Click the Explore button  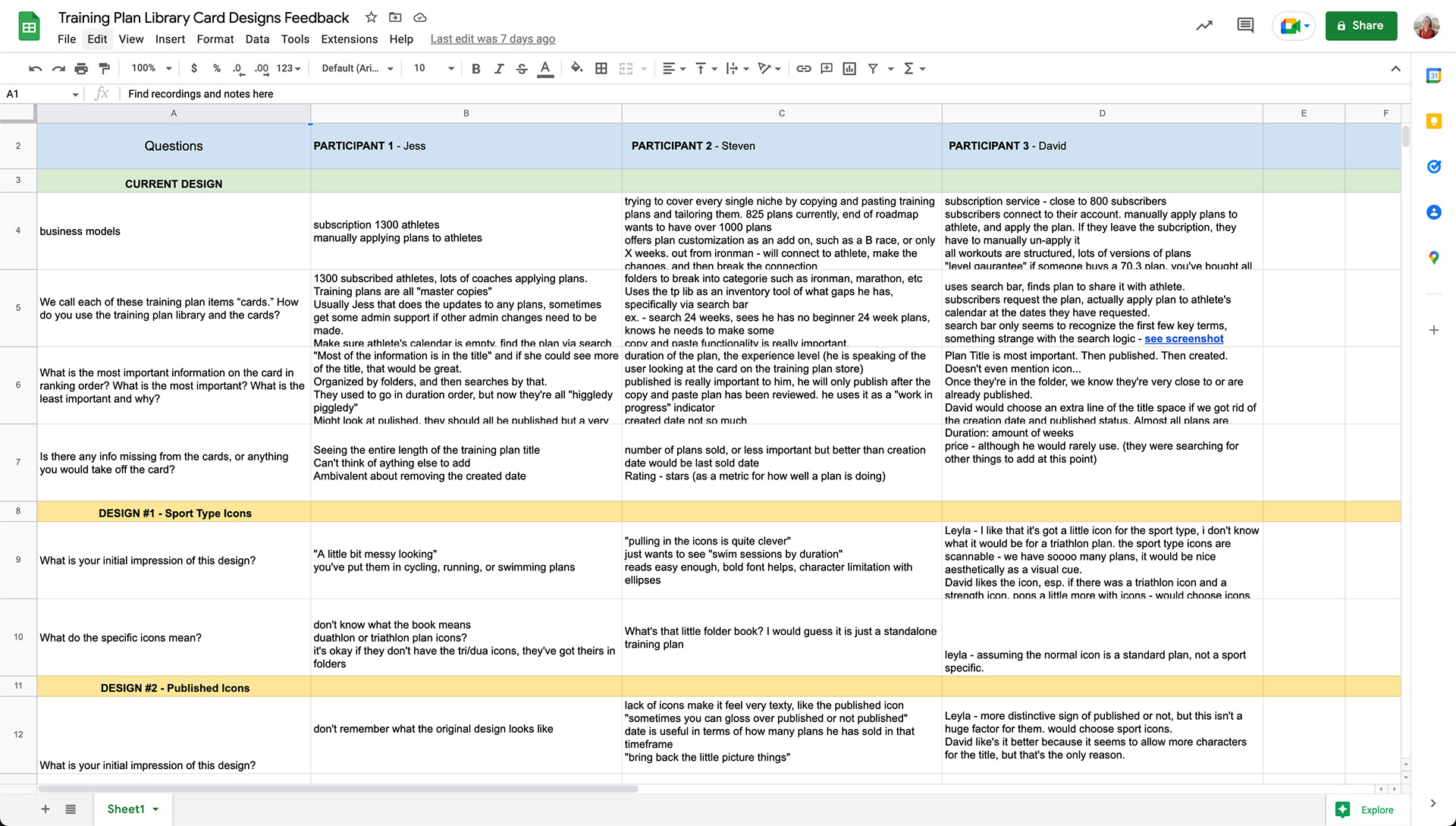click(1368, 810)
